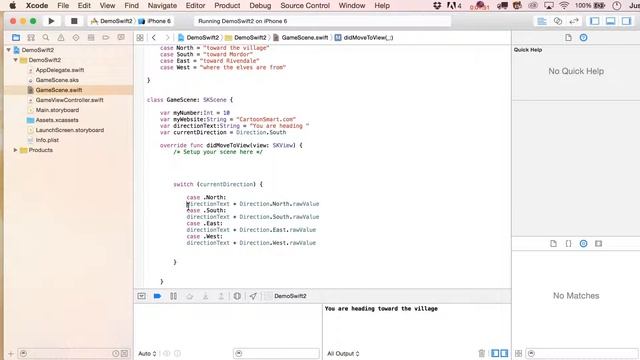Show related items grid icon in editor
640x360 pixels.
click(x=140, y=38)
